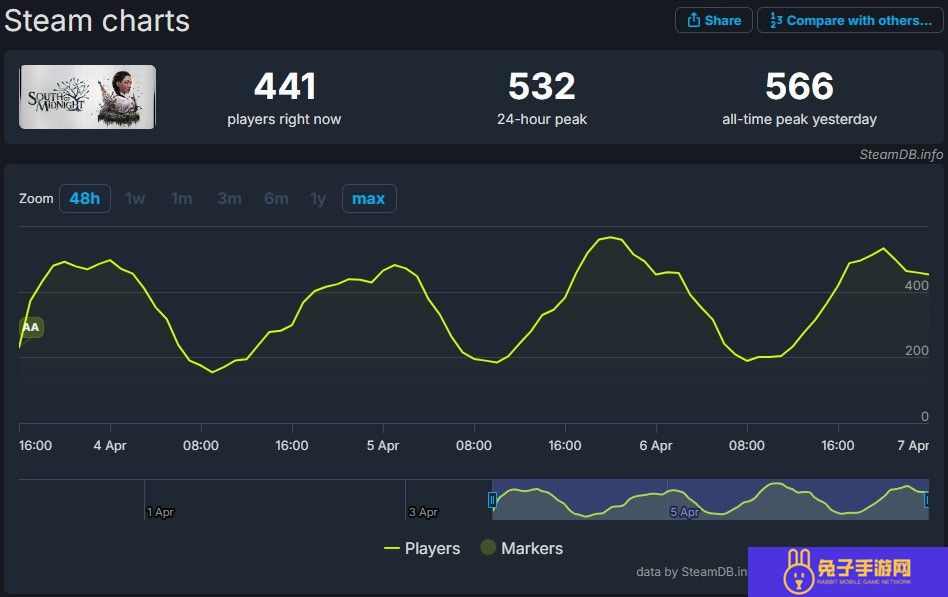
Task: Toggle the Markers legend series
Action: click(522, 548)
